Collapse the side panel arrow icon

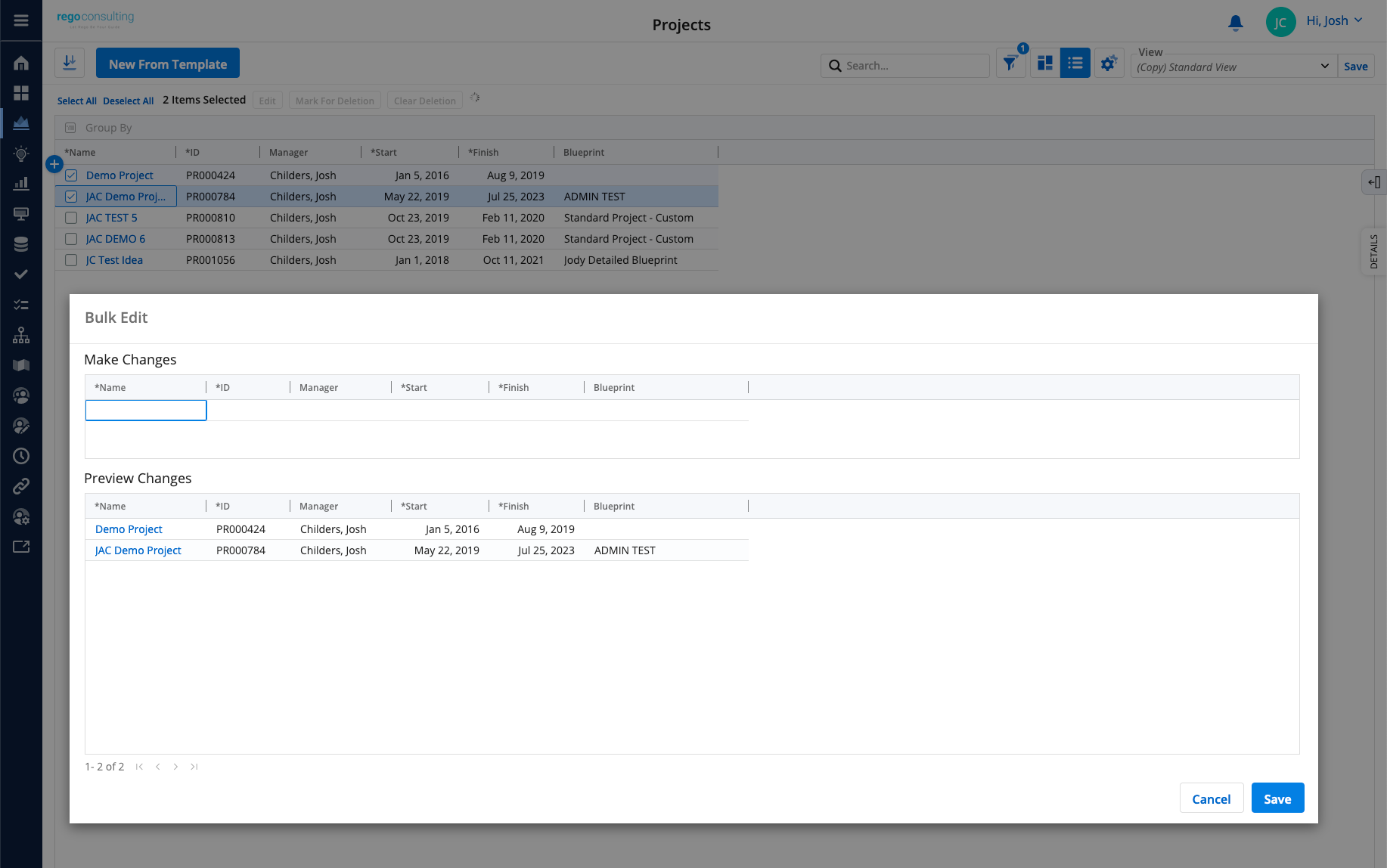1374,182
